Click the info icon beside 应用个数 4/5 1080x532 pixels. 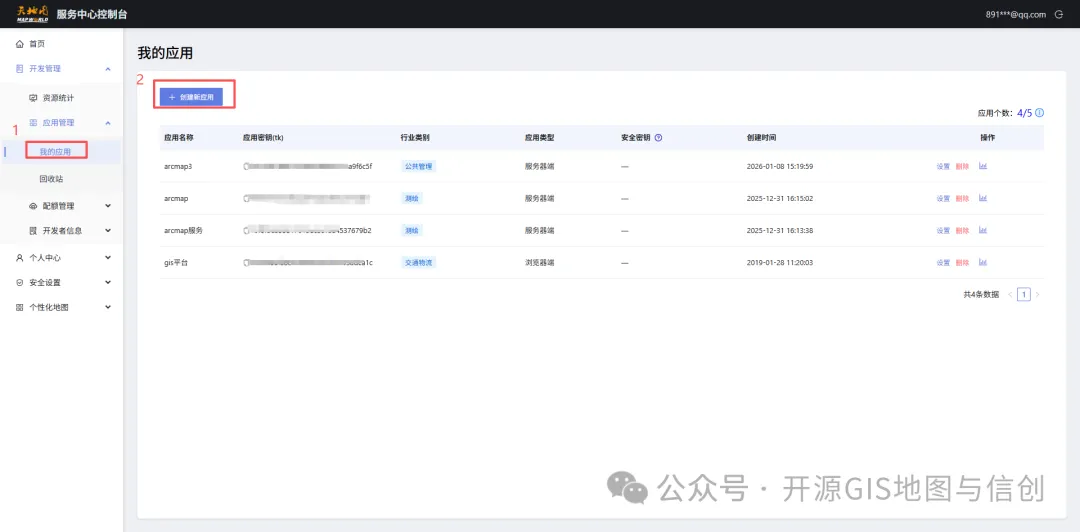point(1040,113)
